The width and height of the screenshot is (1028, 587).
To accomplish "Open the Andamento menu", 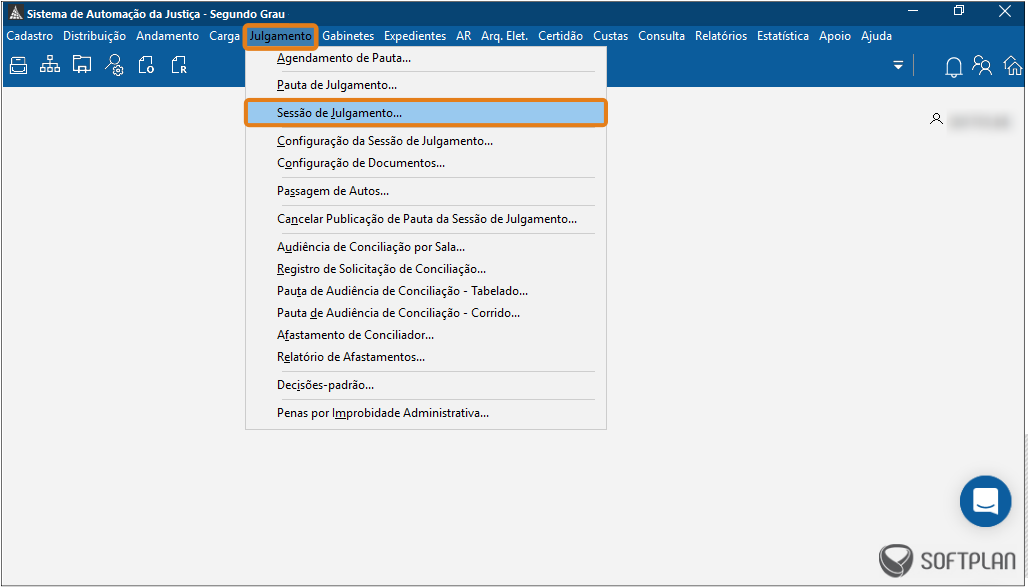I will [x=167, y=36].
